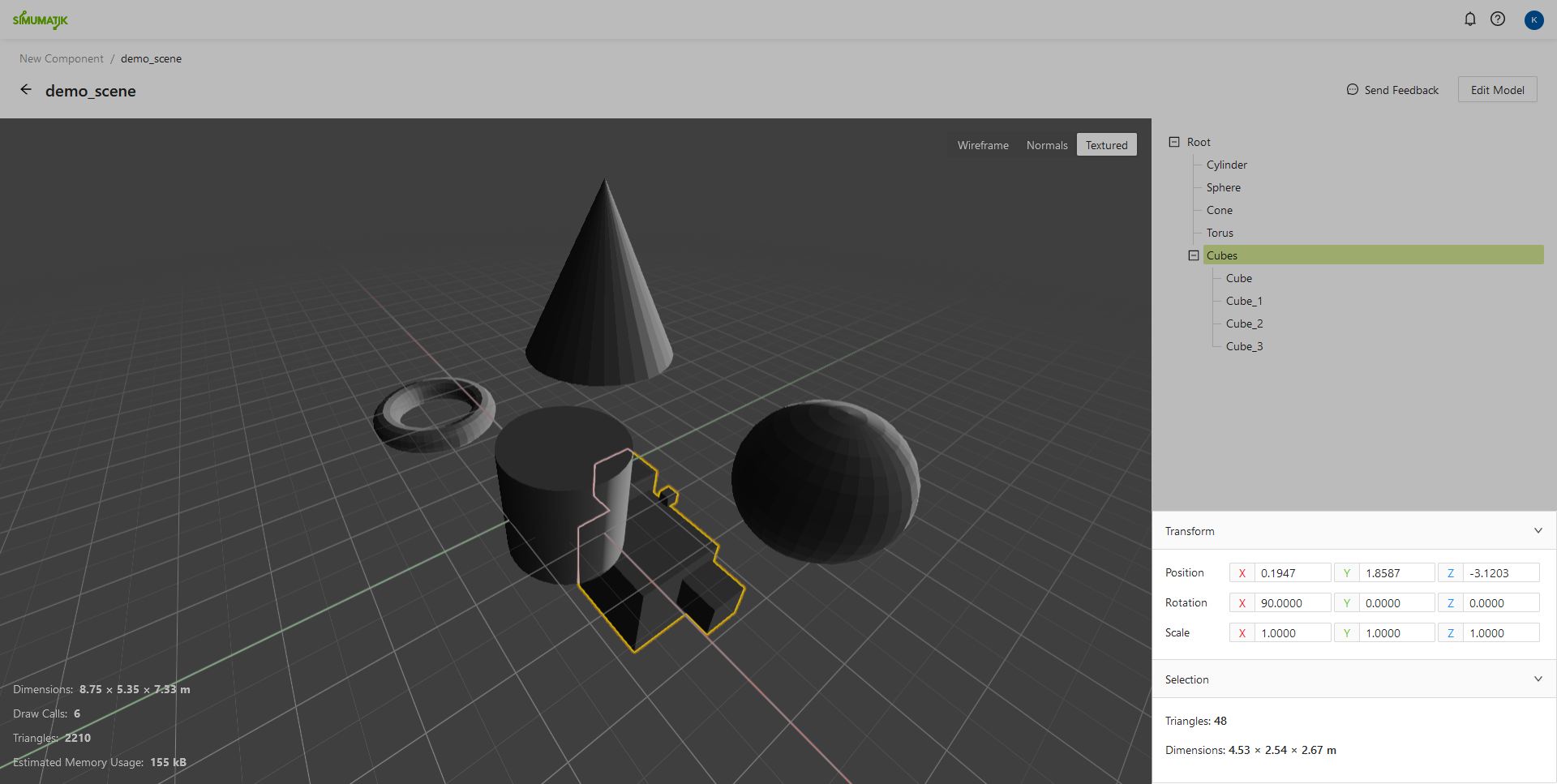This screenshot has width=1557, height=784.
Task: Open the user profile avatar
Action: [1533, 19]
